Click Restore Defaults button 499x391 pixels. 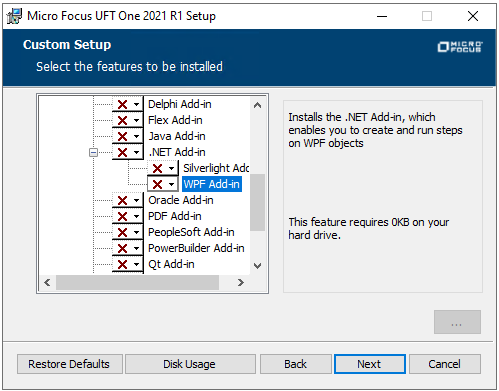click(70, 364)
